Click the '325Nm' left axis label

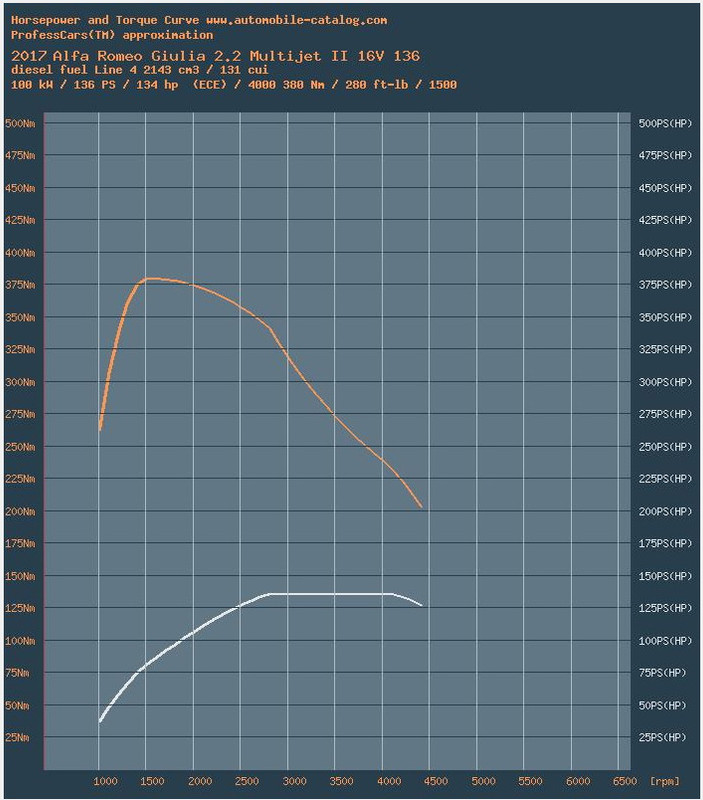pyautogui.click(x=20, y=350)
